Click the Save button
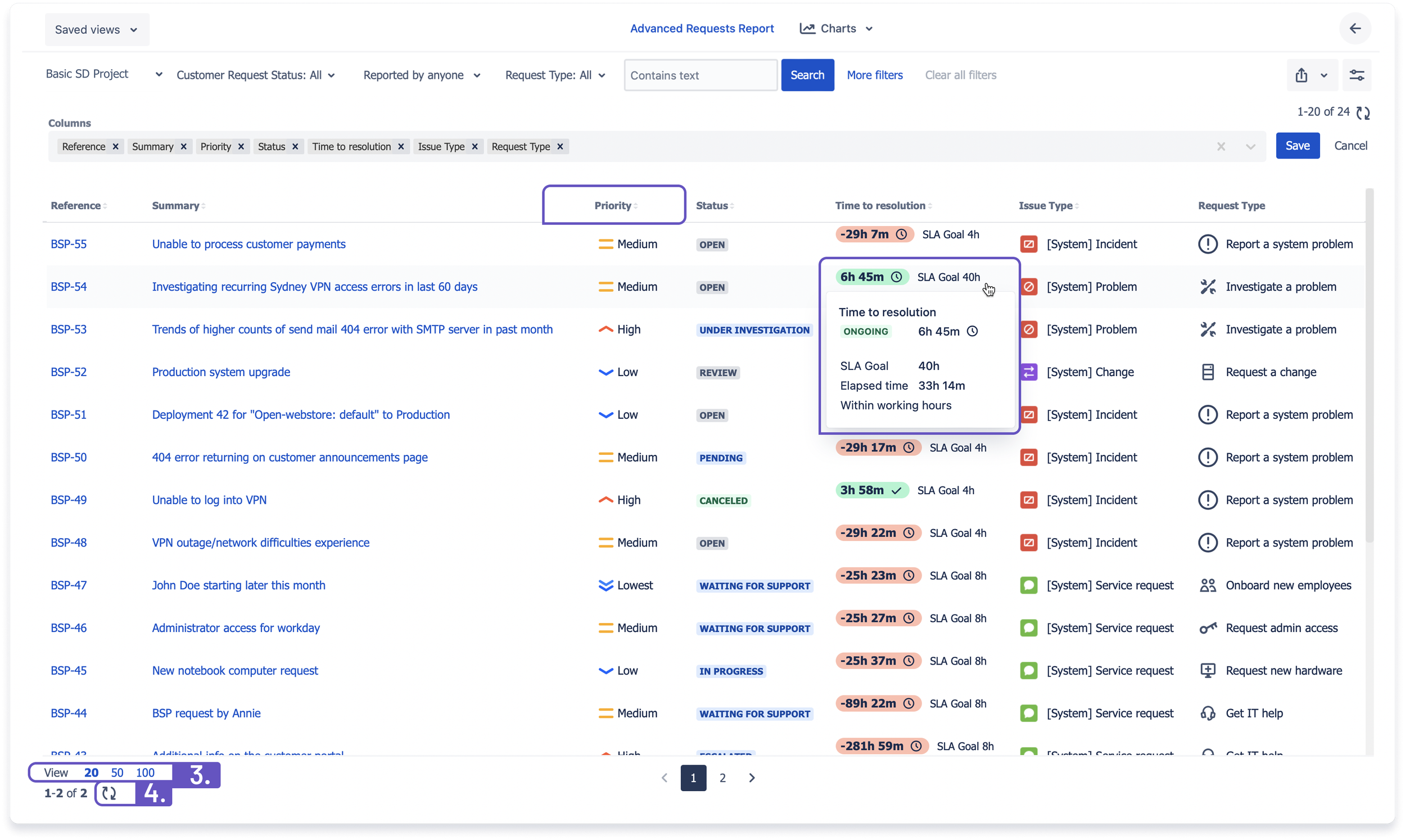The height and width of the screenshot is (840, 1405). (1297, 146)
